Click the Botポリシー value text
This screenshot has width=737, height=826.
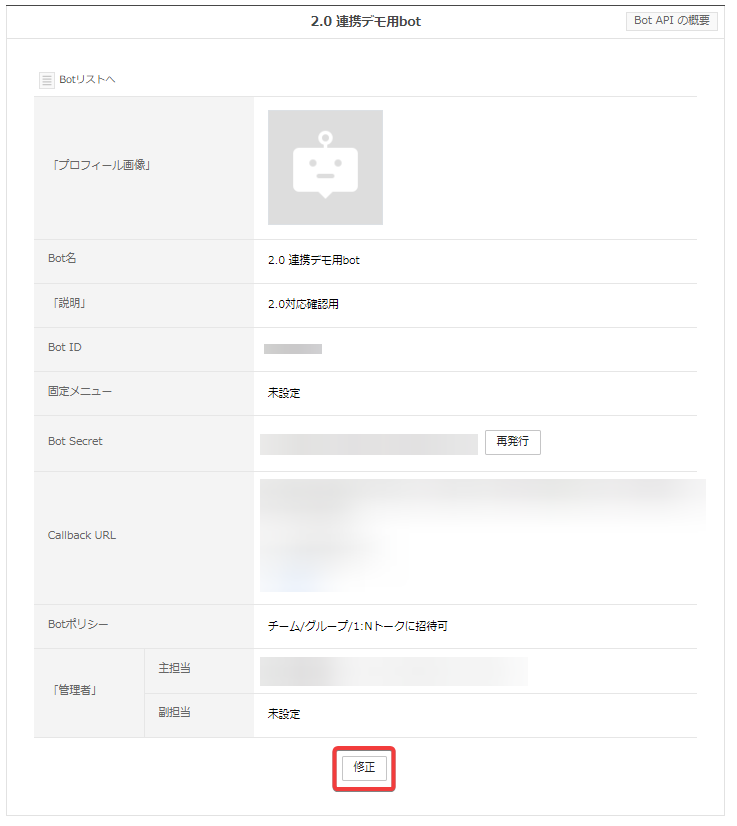coord(357,627)
